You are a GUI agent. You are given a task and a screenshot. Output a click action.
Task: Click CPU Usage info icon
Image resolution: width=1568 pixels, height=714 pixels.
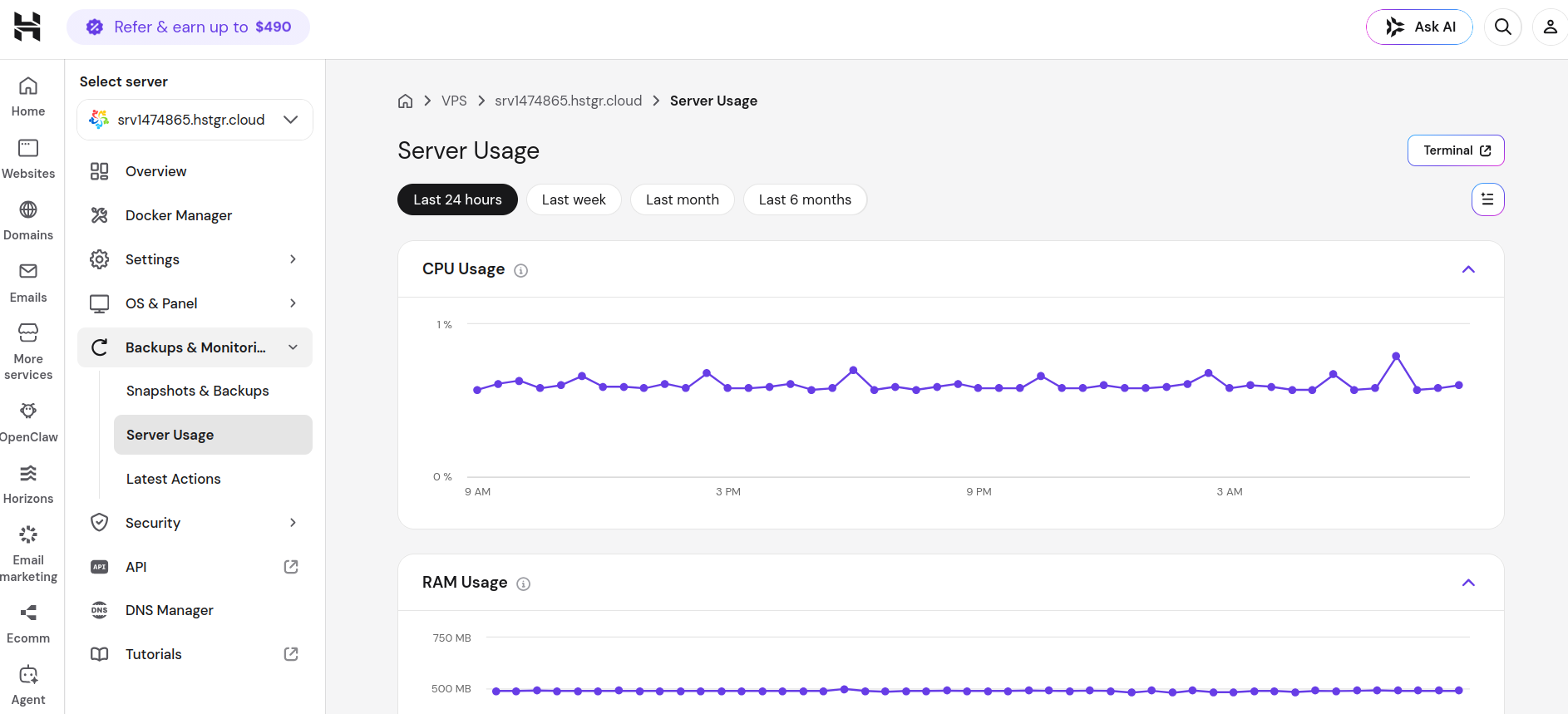coord(521,270)
